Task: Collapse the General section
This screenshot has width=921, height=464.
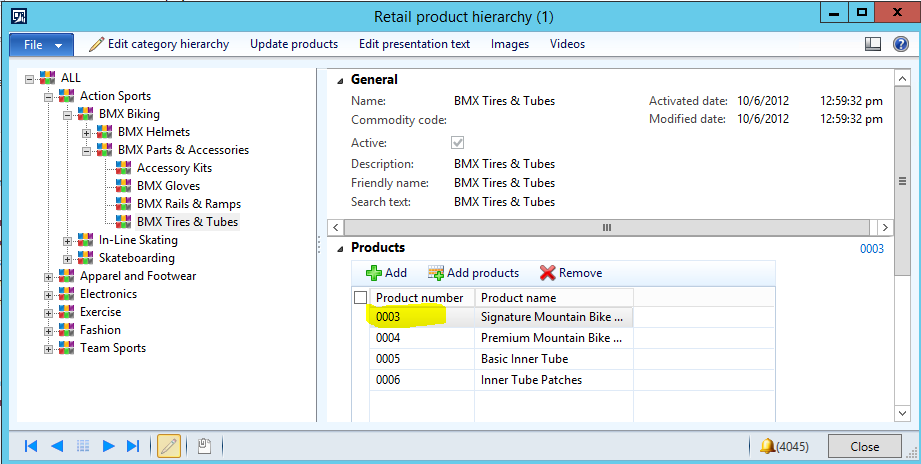Action: [339, 80]
